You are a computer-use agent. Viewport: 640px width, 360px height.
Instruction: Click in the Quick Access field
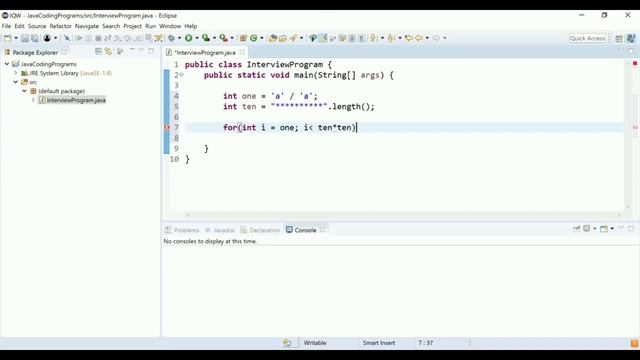click(587, 38)
